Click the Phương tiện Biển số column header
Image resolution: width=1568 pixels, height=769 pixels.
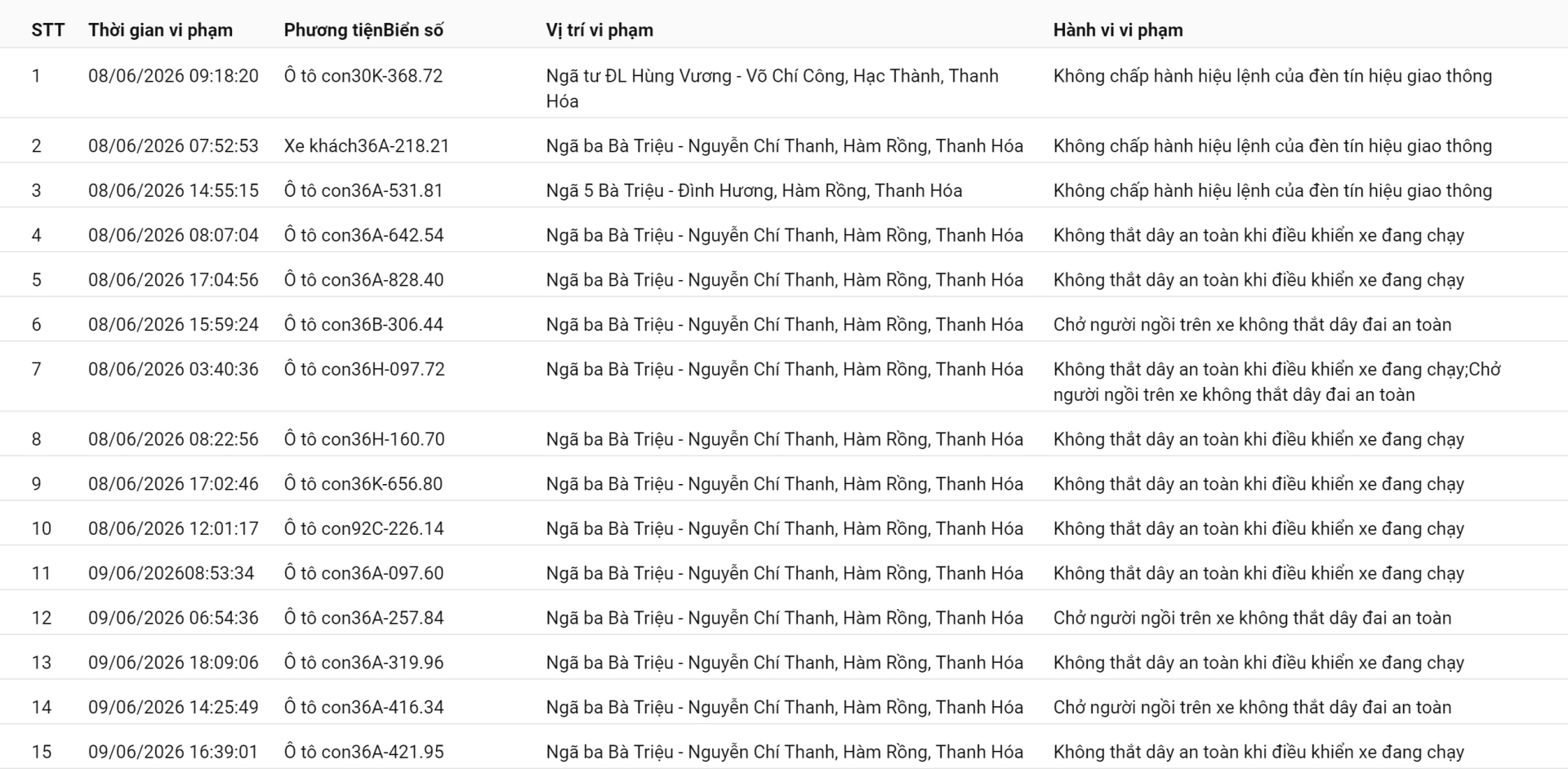pyautogui.click(x=363, y=30)
